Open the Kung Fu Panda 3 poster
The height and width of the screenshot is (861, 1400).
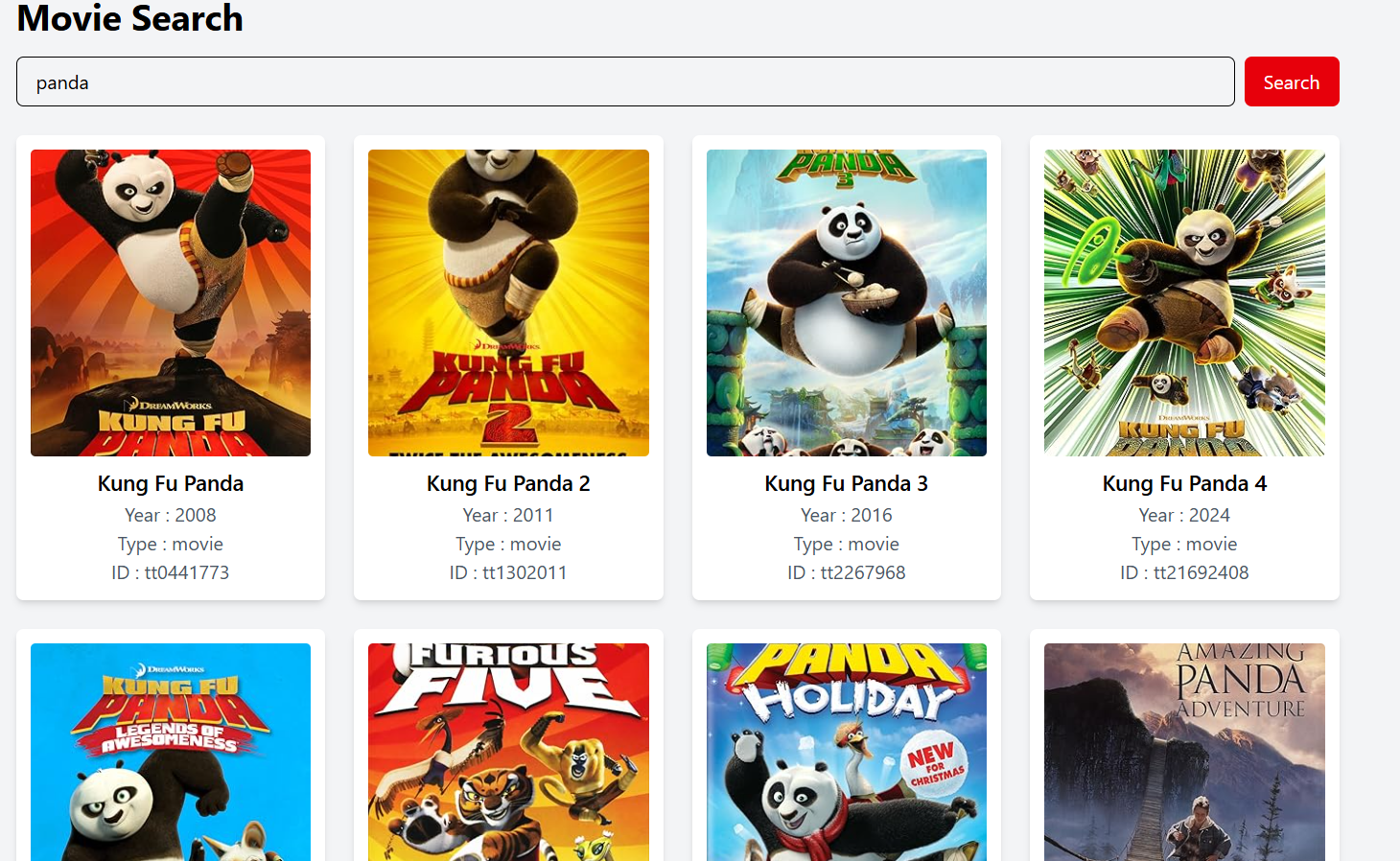[847, 303]
